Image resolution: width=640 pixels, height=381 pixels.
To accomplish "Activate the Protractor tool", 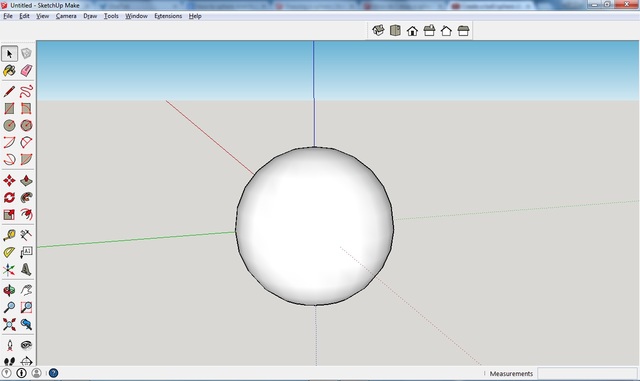I will 9,252.
